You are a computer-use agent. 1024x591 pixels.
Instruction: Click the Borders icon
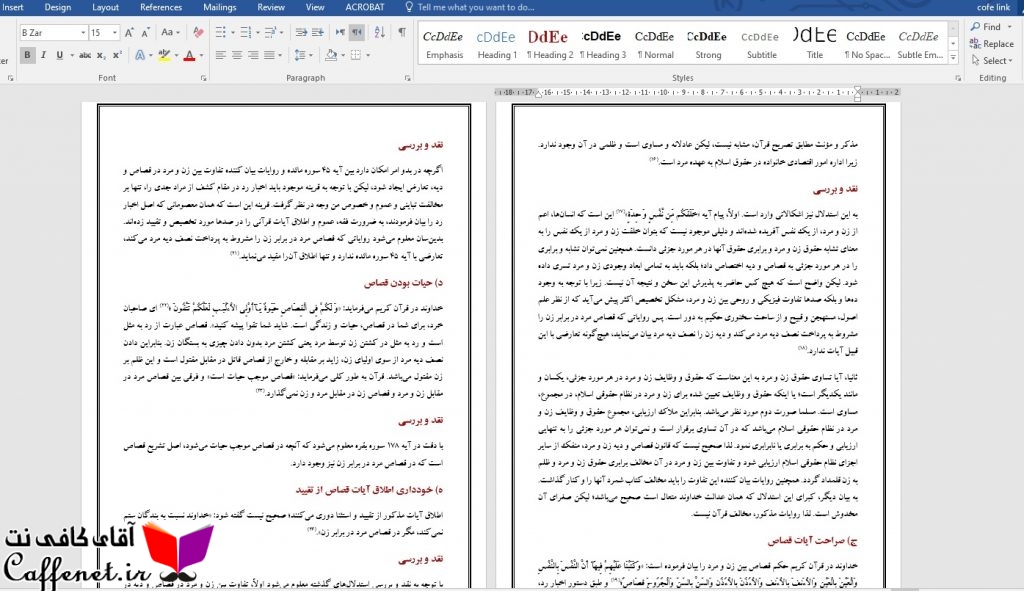[356, 56]
